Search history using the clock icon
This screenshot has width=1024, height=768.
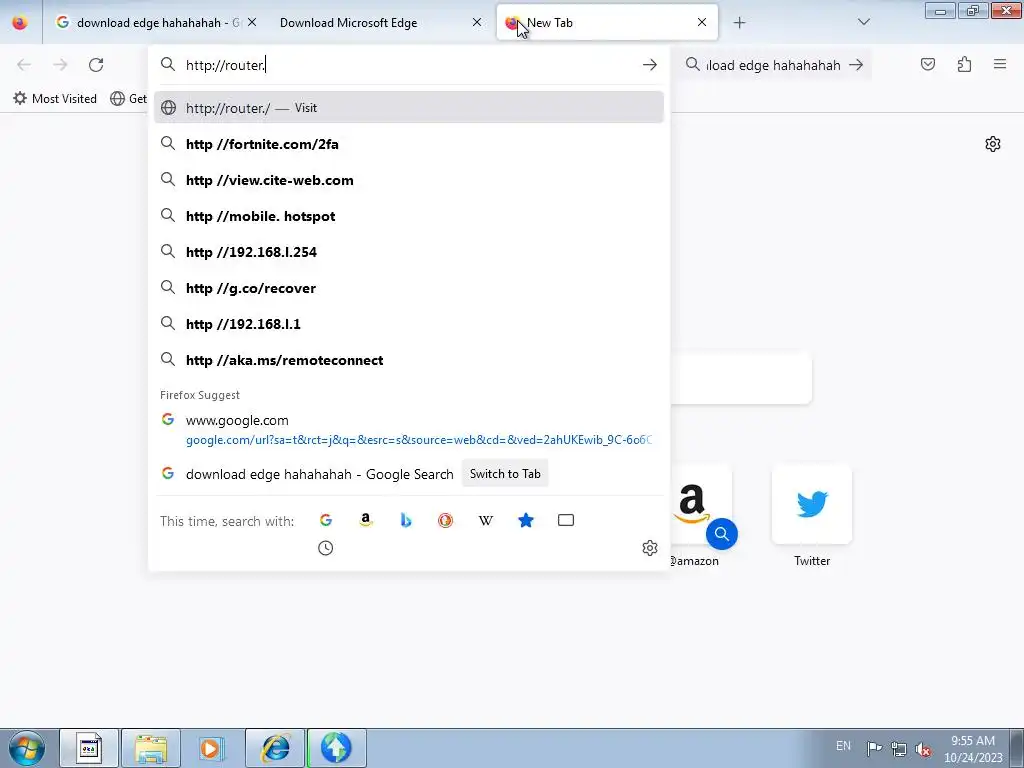click(x=325, y=548)
